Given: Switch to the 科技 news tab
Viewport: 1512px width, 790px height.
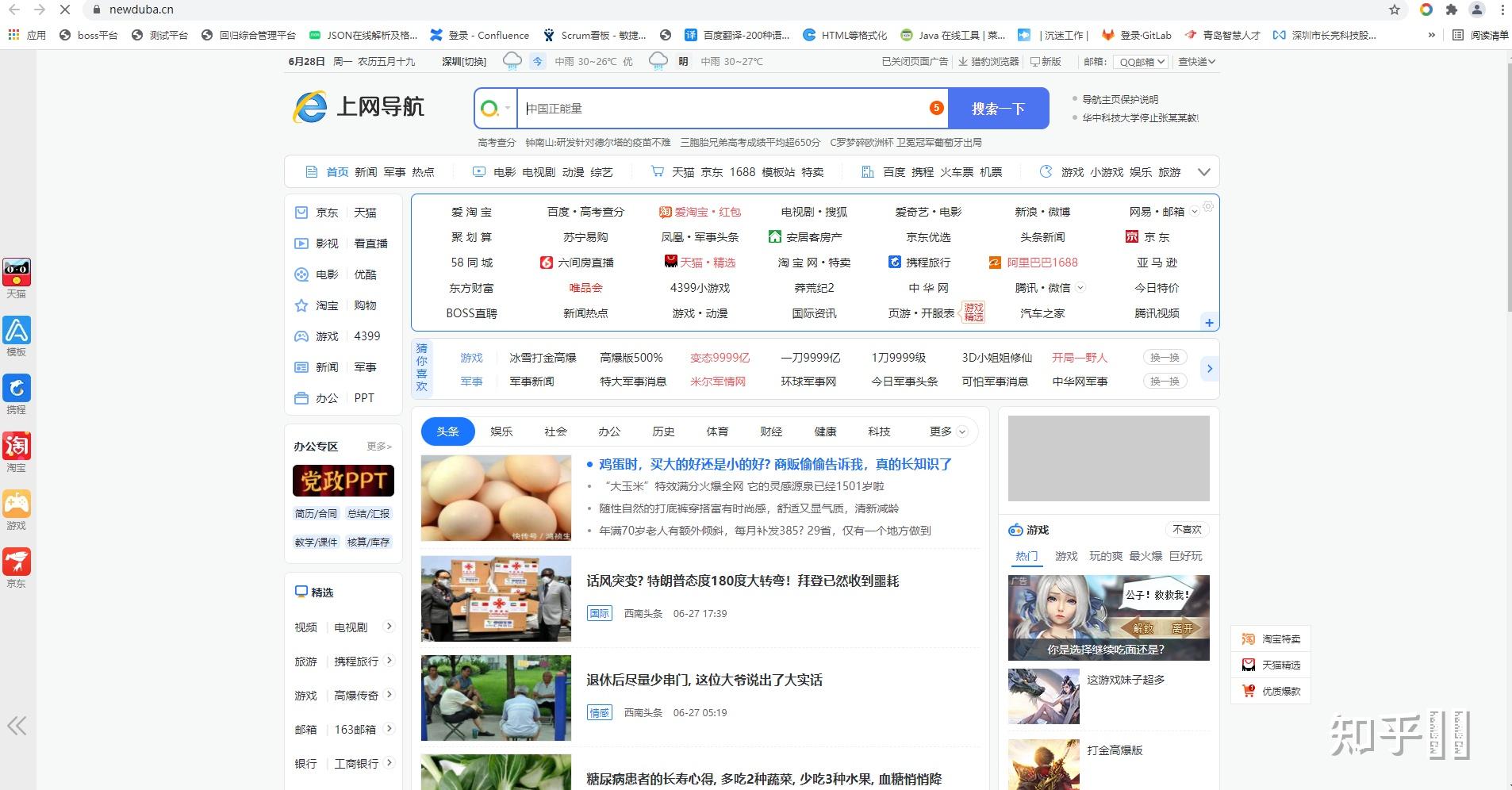Looking at the screenshot, I should click(879, 431).
